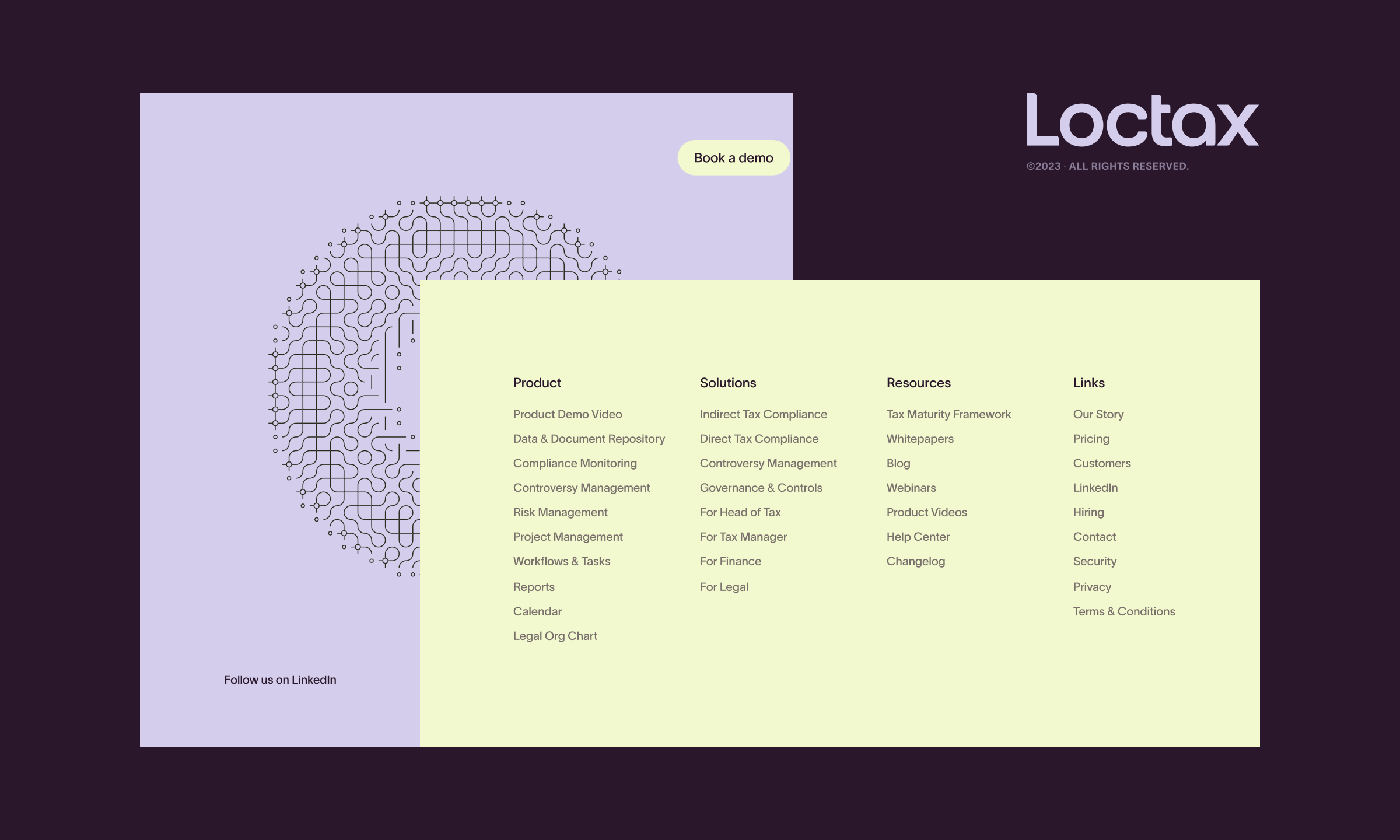Select For Legal solutions link

point(723,587)
